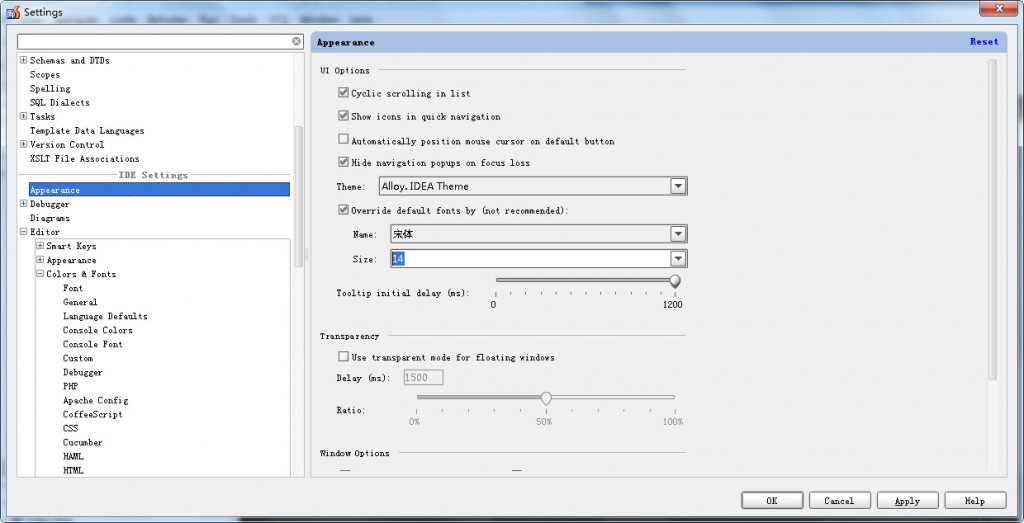Select PHP color settings item
Viewport: 1024px width, 523px height.
pos(71,387)
